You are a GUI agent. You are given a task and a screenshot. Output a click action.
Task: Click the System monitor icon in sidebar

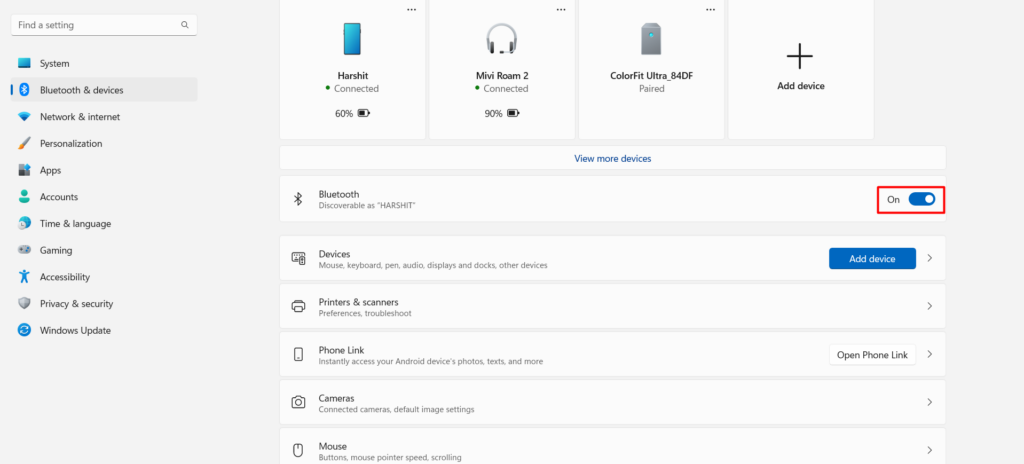(x=24, y=63)
